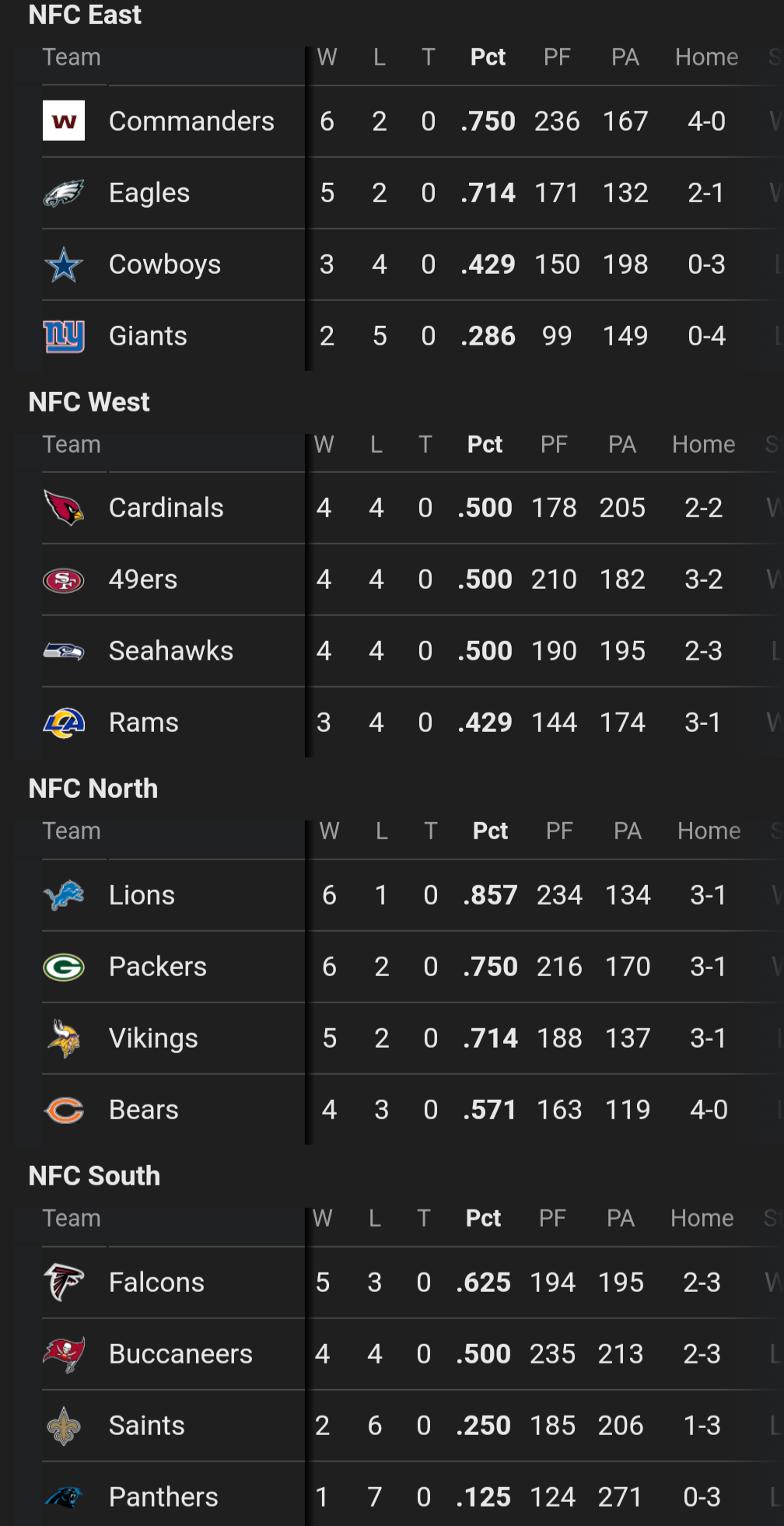Viewport: 784px width, 1526px height.
Task: Click NFC North Home column header
Action: click(x=709, y=831)
